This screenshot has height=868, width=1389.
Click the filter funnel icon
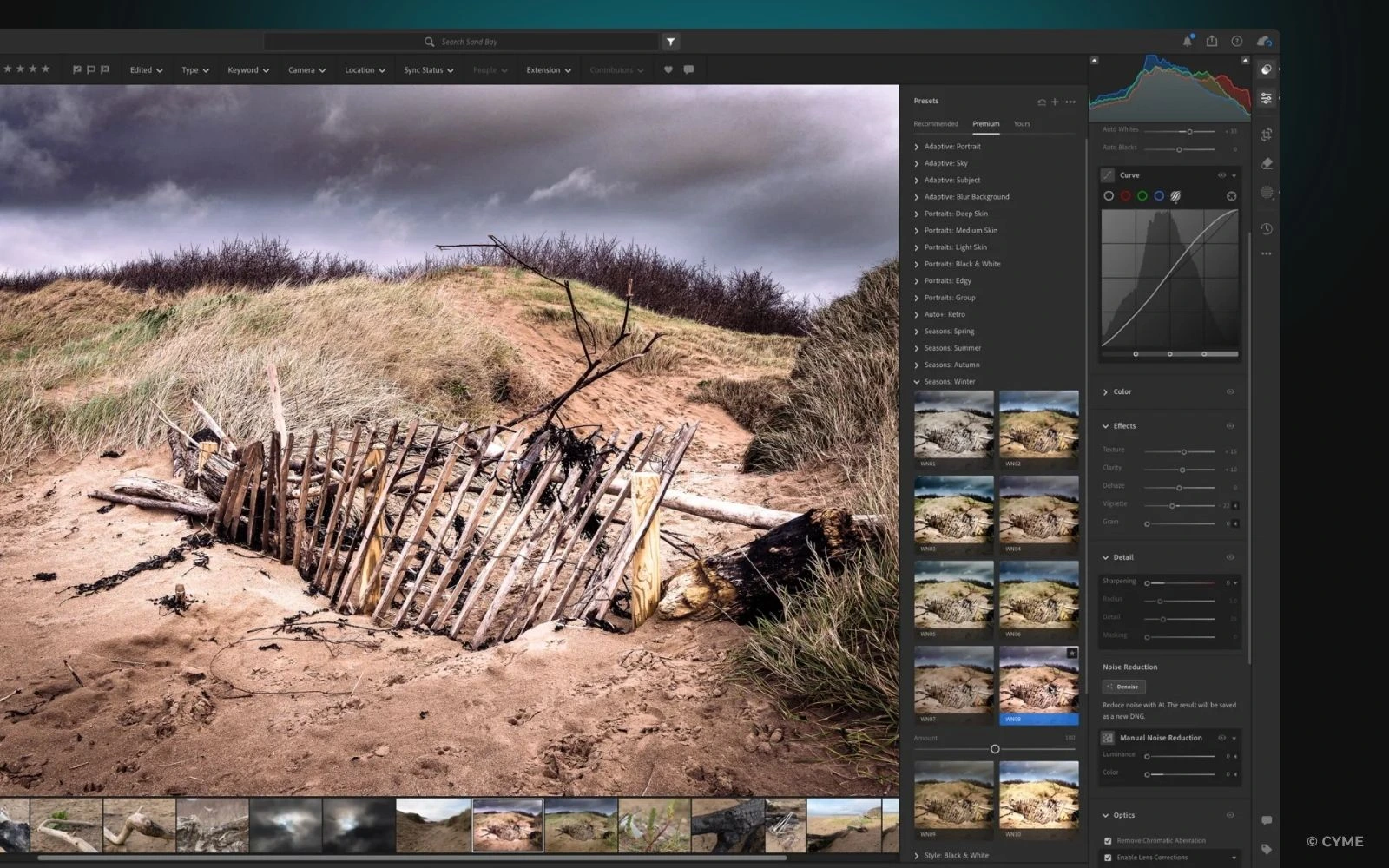670,42
